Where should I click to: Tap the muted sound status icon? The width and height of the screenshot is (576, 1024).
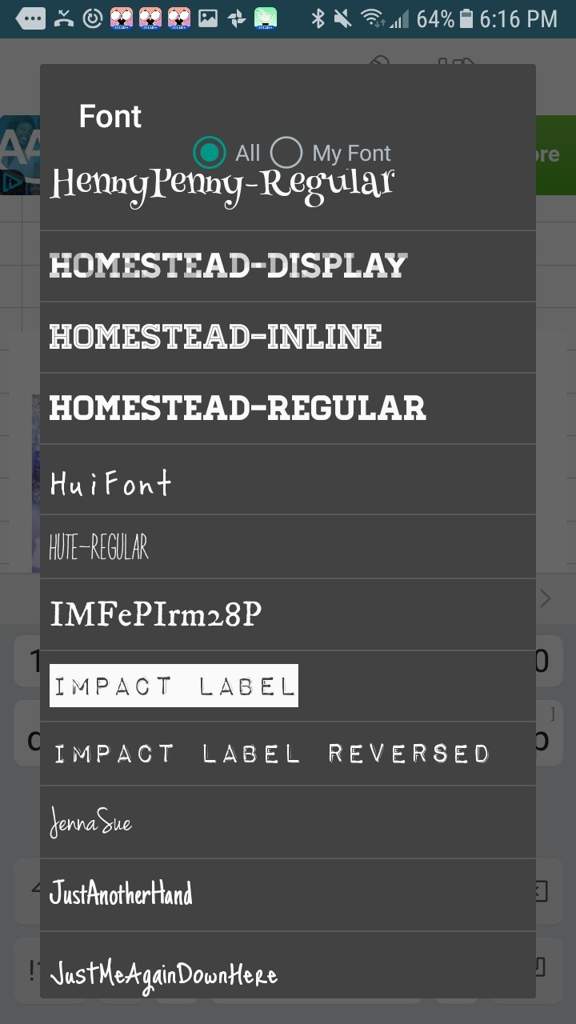tap(342, 18)
